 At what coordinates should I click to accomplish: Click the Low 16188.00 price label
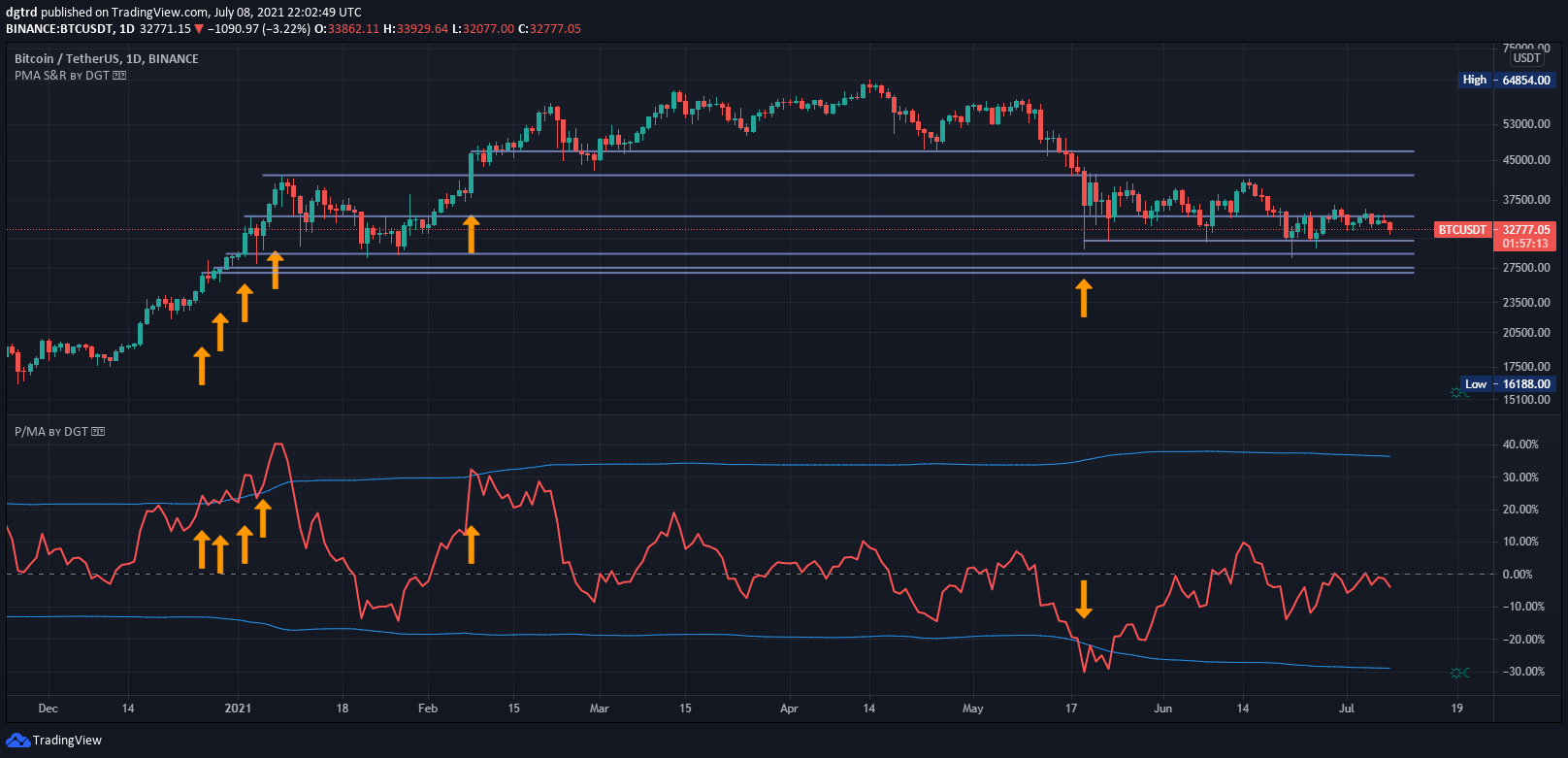(x=1507, y=384)
